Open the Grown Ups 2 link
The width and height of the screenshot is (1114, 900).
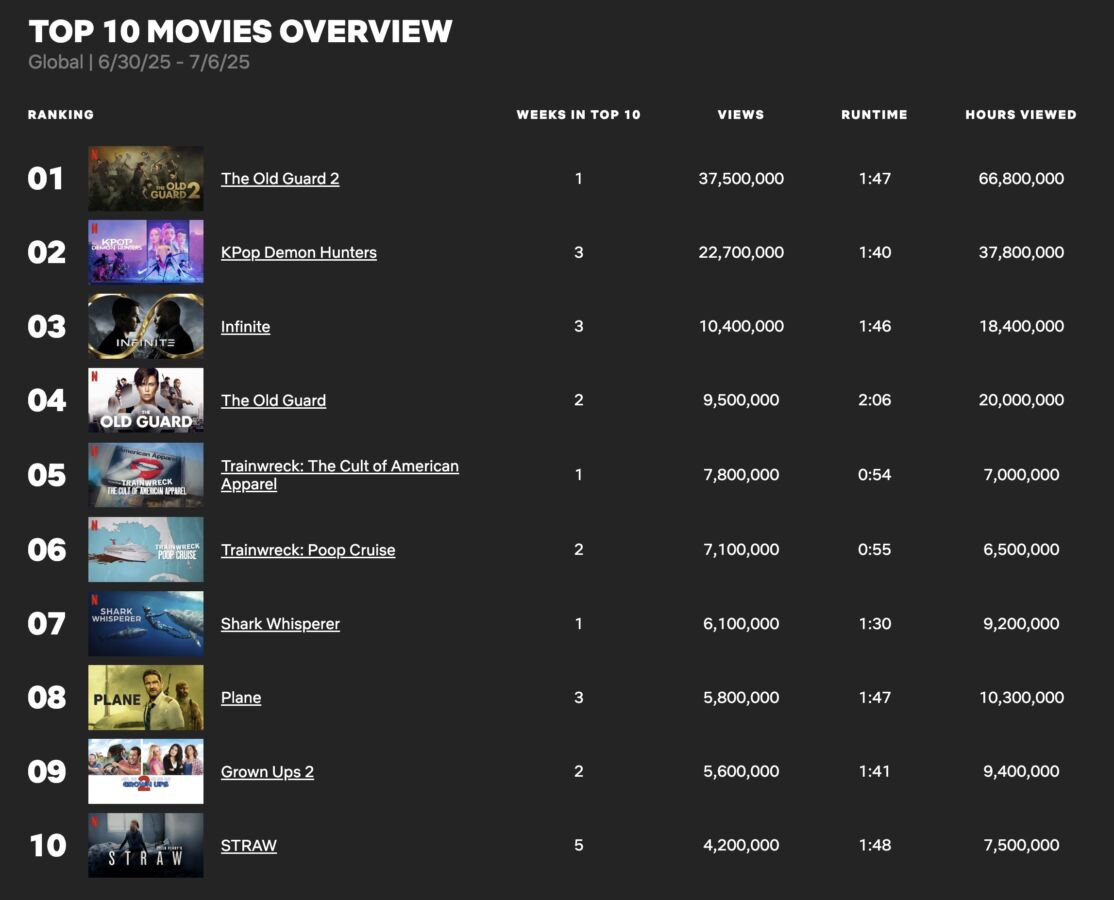pyautogui.click(x=267, y=771)
